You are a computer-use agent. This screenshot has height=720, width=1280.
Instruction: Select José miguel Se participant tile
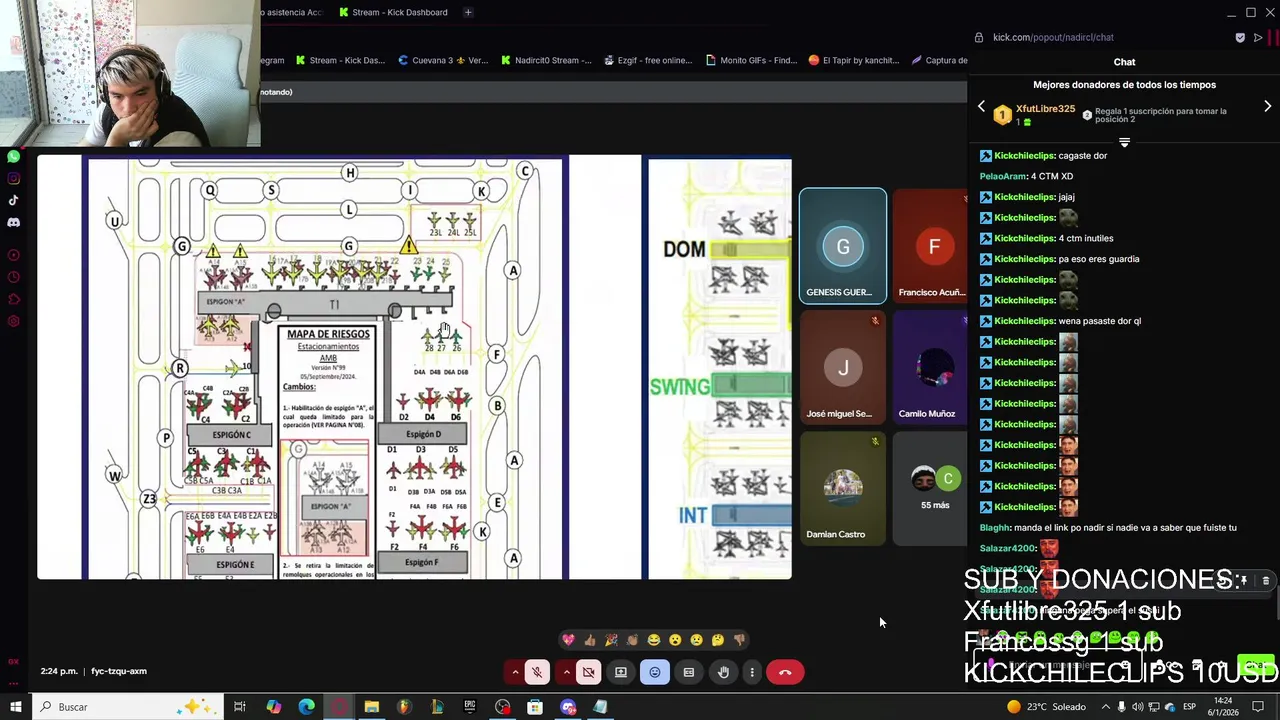[x=843, y=367]
